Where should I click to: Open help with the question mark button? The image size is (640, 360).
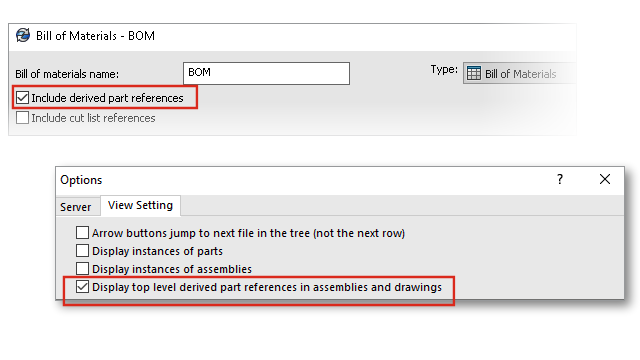560,179
